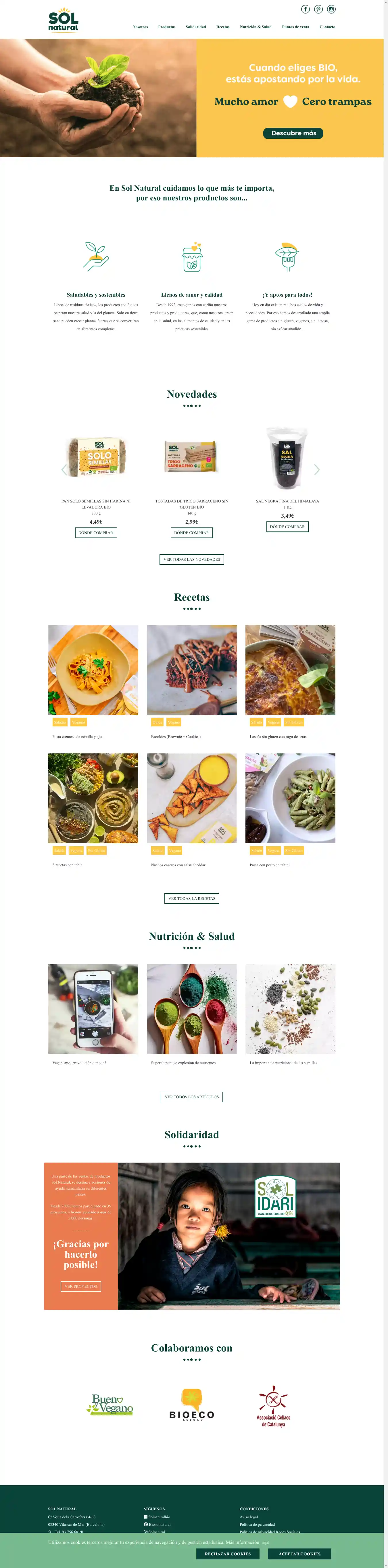Image resolution: width=388 pixels, height=1568 pixels.
Task: Open the Brookies recipe thumbnail
Action: pyautogui.click(x=192, y=670)
